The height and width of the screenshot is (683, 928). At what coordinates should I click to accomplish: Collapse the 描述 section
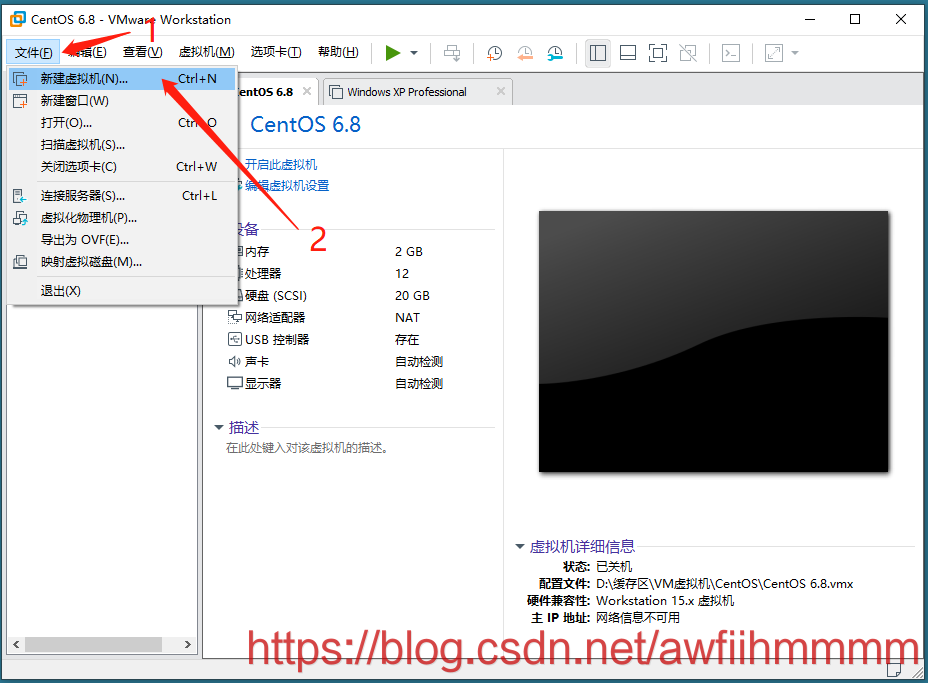219,427
